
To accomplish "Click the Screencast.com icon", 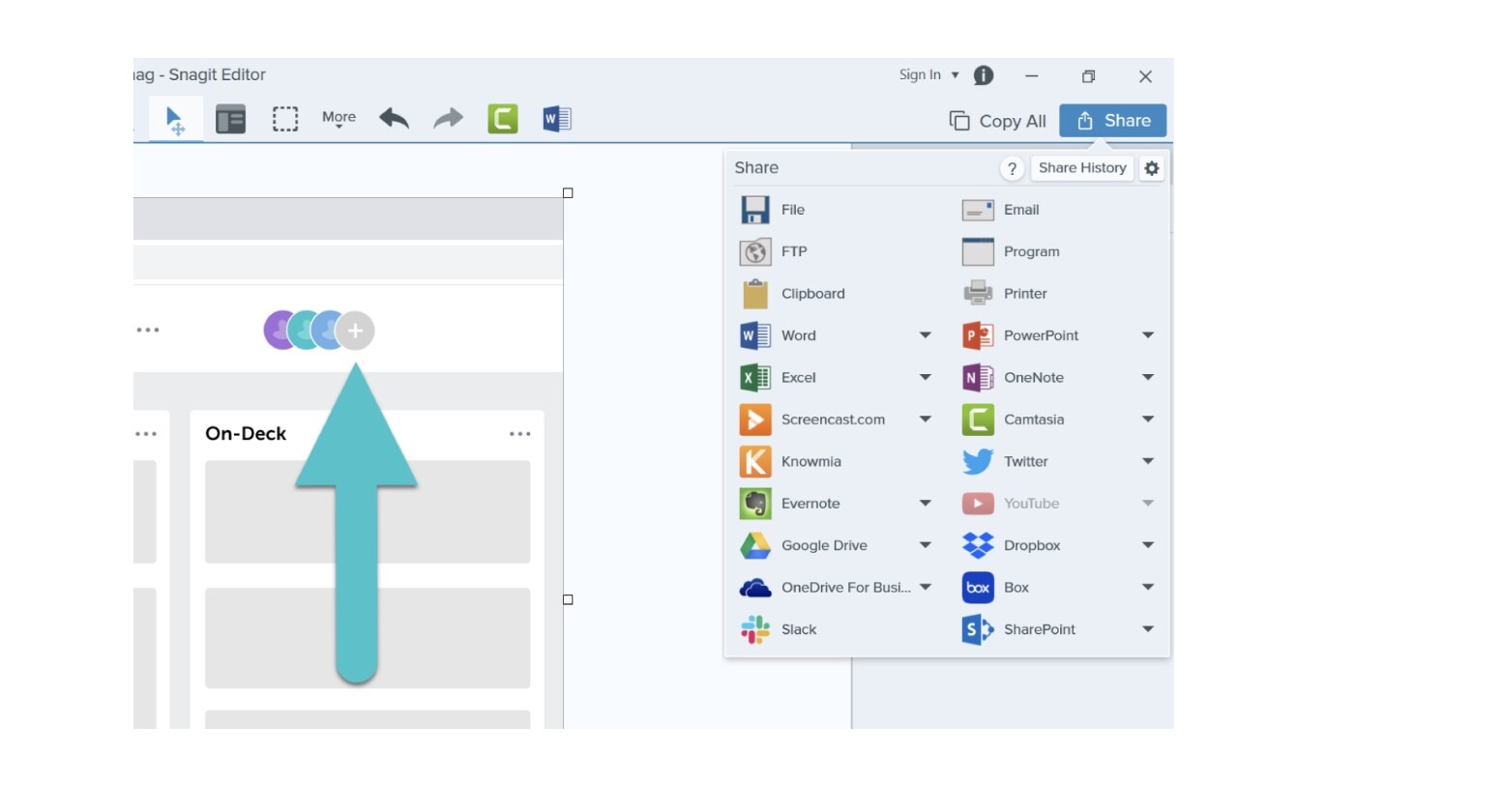I will click(755, 420).
